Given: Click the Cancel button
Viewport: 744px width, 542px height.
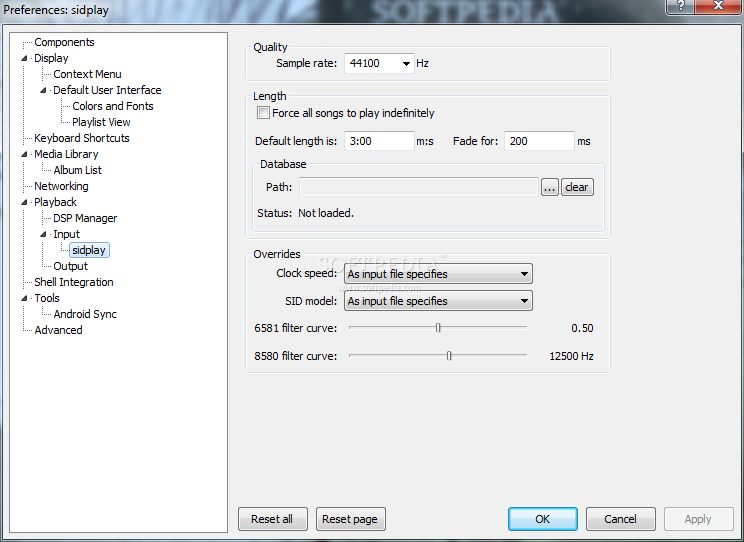Looking at the screenshot, I should (x=621, y=519).
